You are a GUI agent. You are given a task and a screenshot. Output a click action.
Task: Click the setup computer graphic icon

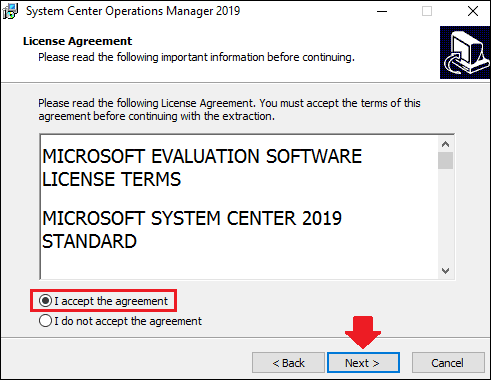coord(465,53)
